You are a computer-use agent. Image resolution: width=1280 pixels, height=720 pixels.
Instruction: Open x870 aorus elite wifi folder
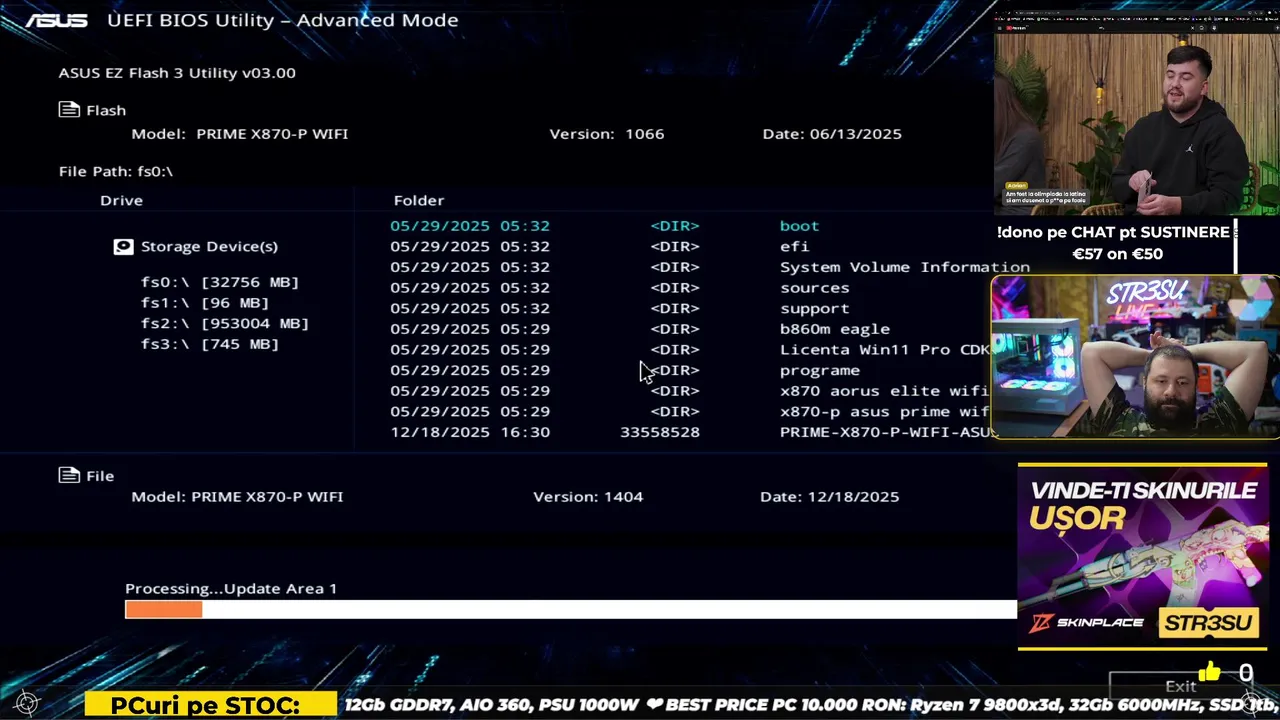pyautogui.click(x=884, y=390)
